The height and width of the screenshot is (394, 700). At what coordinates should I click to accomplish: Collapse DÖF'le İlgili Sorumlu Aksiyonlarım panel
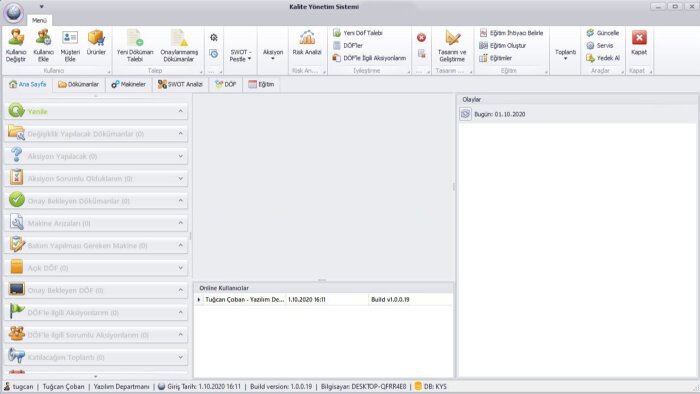point(180,335)
